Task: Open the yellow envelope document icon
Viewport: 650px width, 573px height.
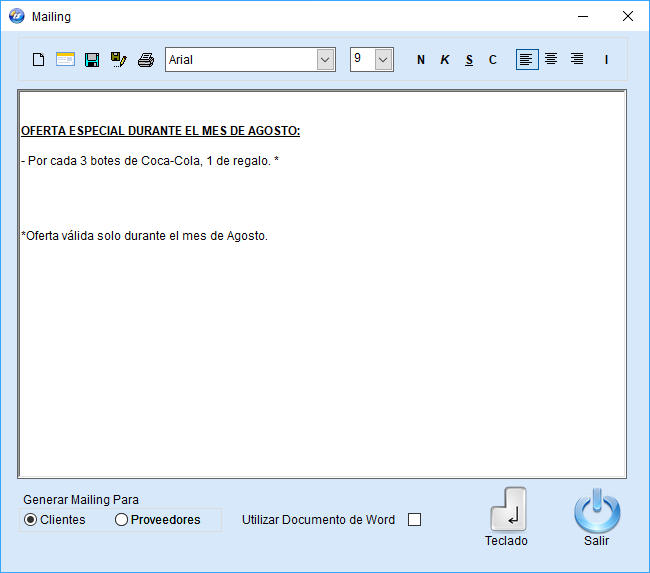Action: (65, 60)
